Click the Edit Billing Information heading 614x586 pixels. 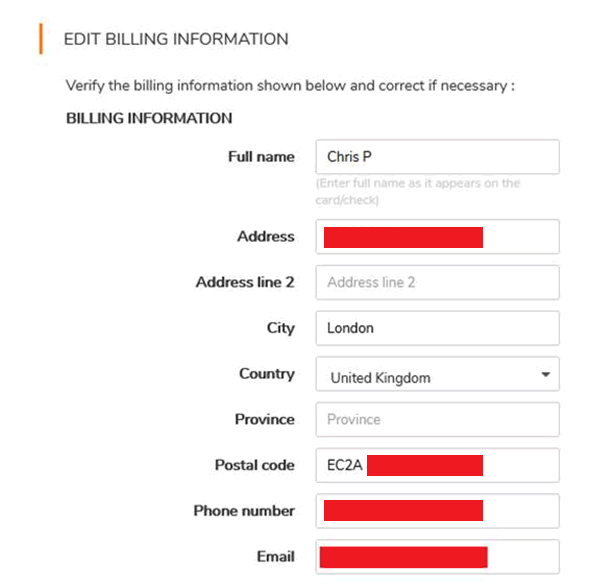pos(176,39)
